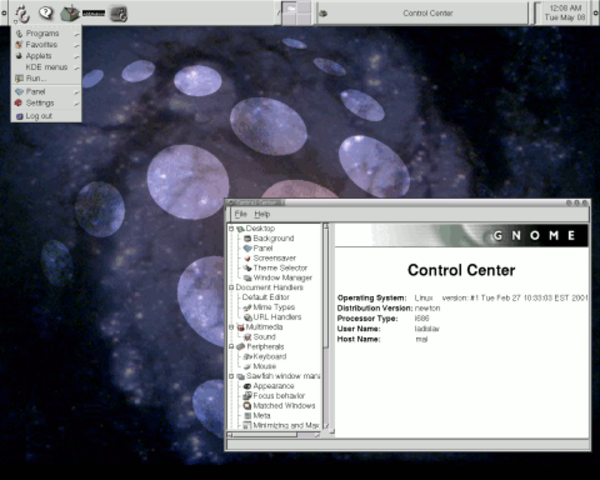The height and width of the screenshot is (480, 600).
Task: Open the GNOME foot main menu
Action: (x=22, y=14)
